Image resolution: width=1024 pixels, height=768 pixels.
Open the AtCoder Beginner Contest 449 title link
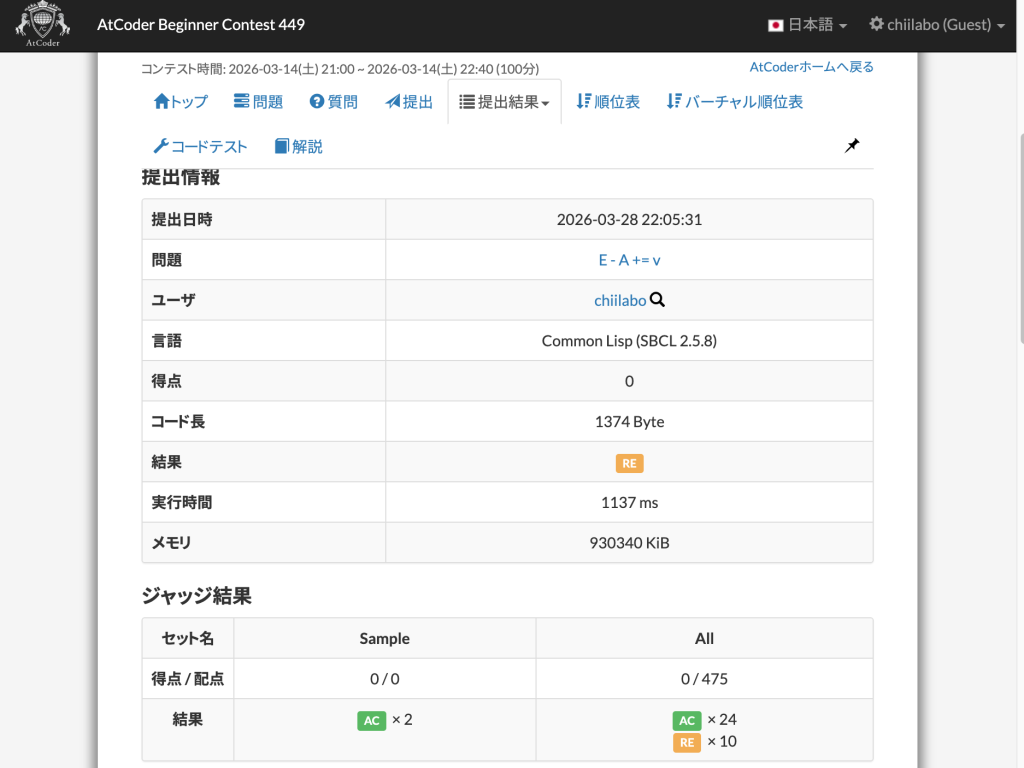pos(200,25)
